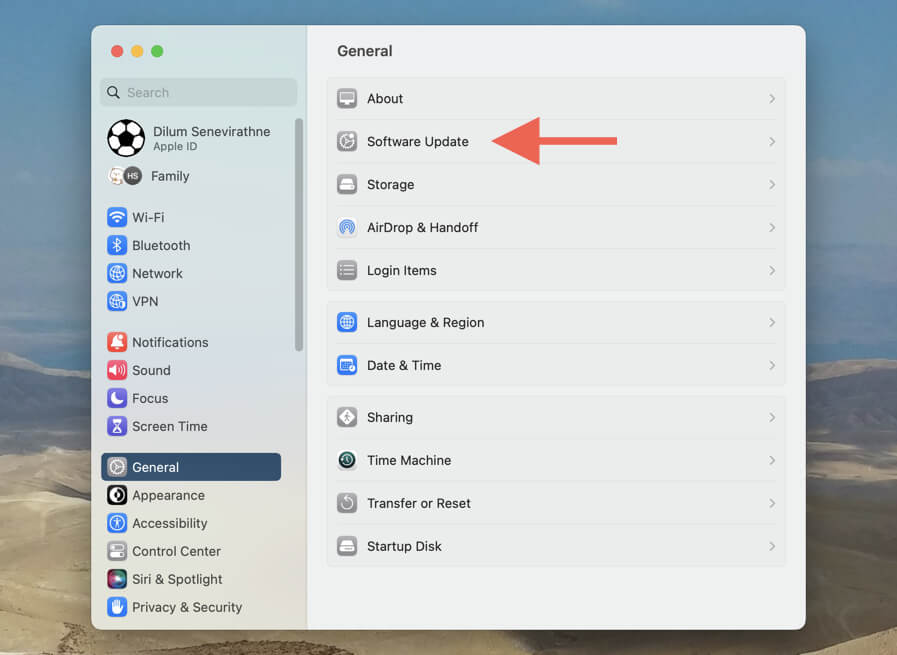Image resolution: width=897 pixels, height=655 pixels.
Task: Expand the Login Items chevron
Action: coord(772,270)
